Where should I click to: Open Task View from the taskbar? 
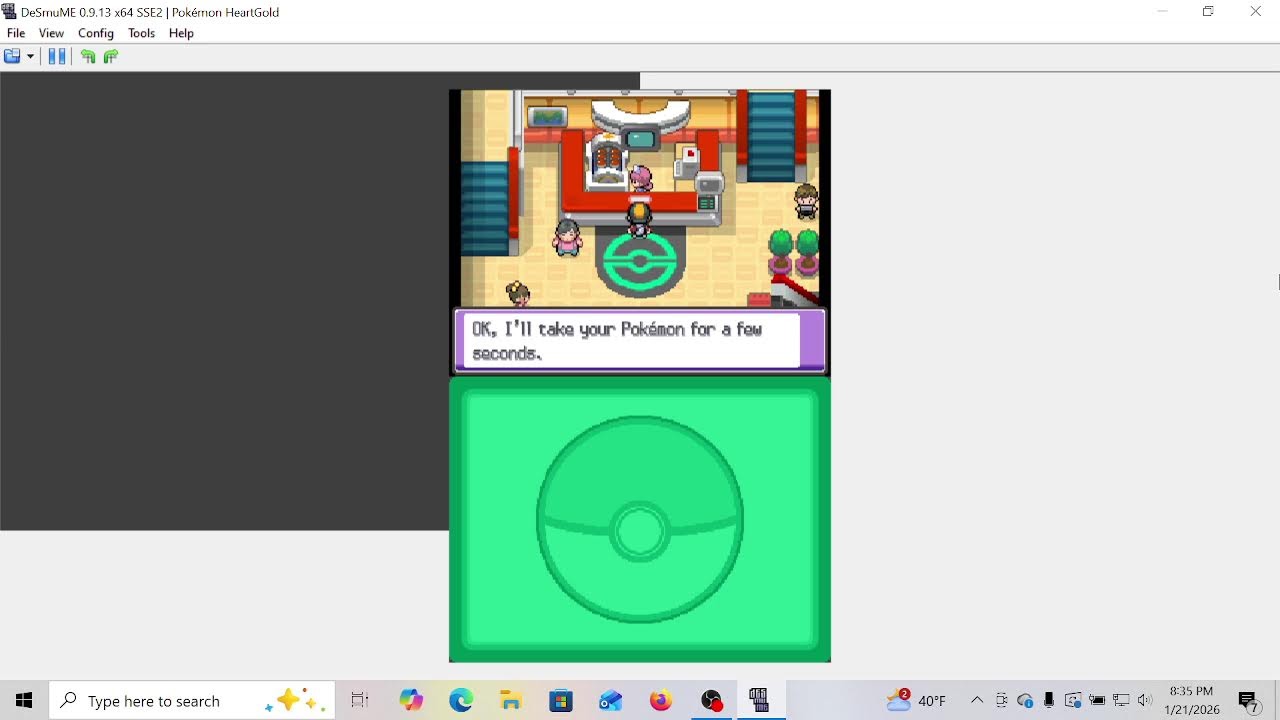pyautogui.click(x=360, y=701)
